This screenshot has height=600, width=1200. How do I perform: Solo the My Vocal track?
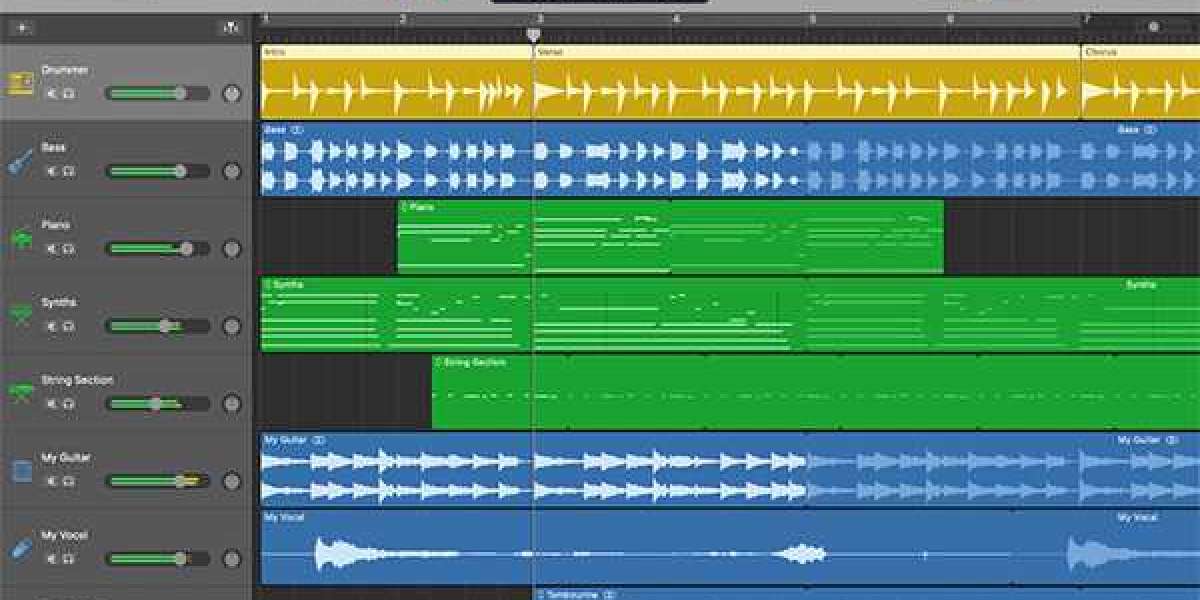[69, 558]
